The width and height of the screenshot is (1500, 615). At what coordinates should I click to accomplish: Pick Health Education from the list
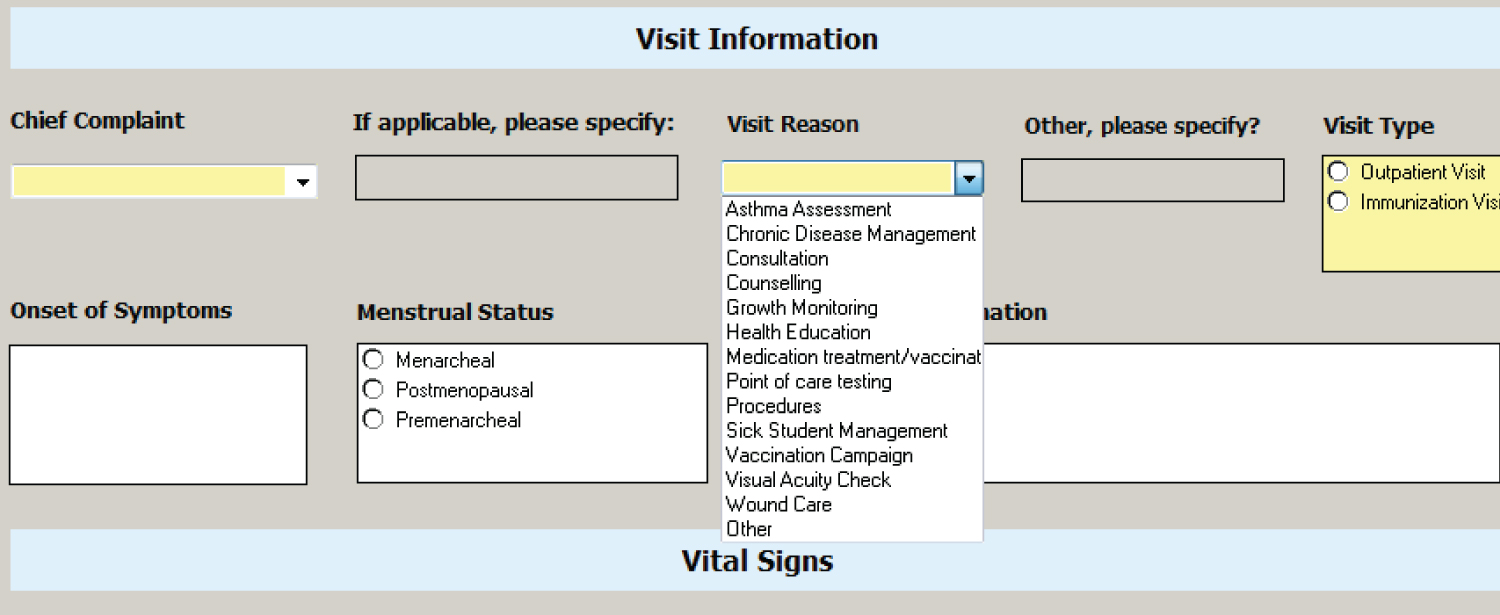pyautogui.click(x=798, y=332)
